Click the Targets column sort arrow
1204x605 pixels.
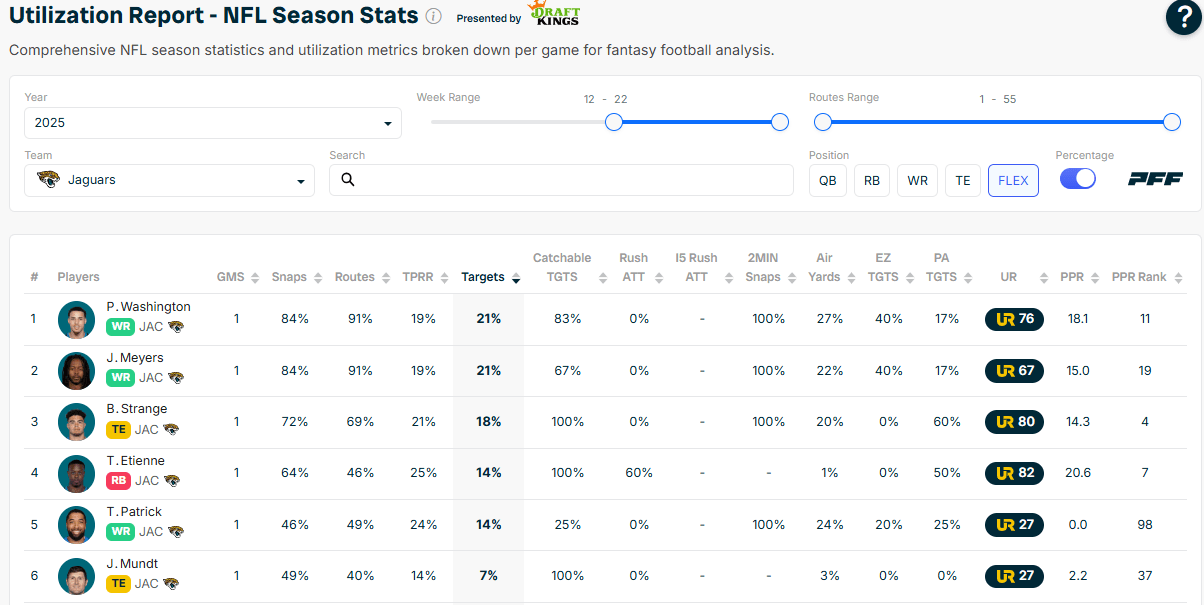[516, 278]
